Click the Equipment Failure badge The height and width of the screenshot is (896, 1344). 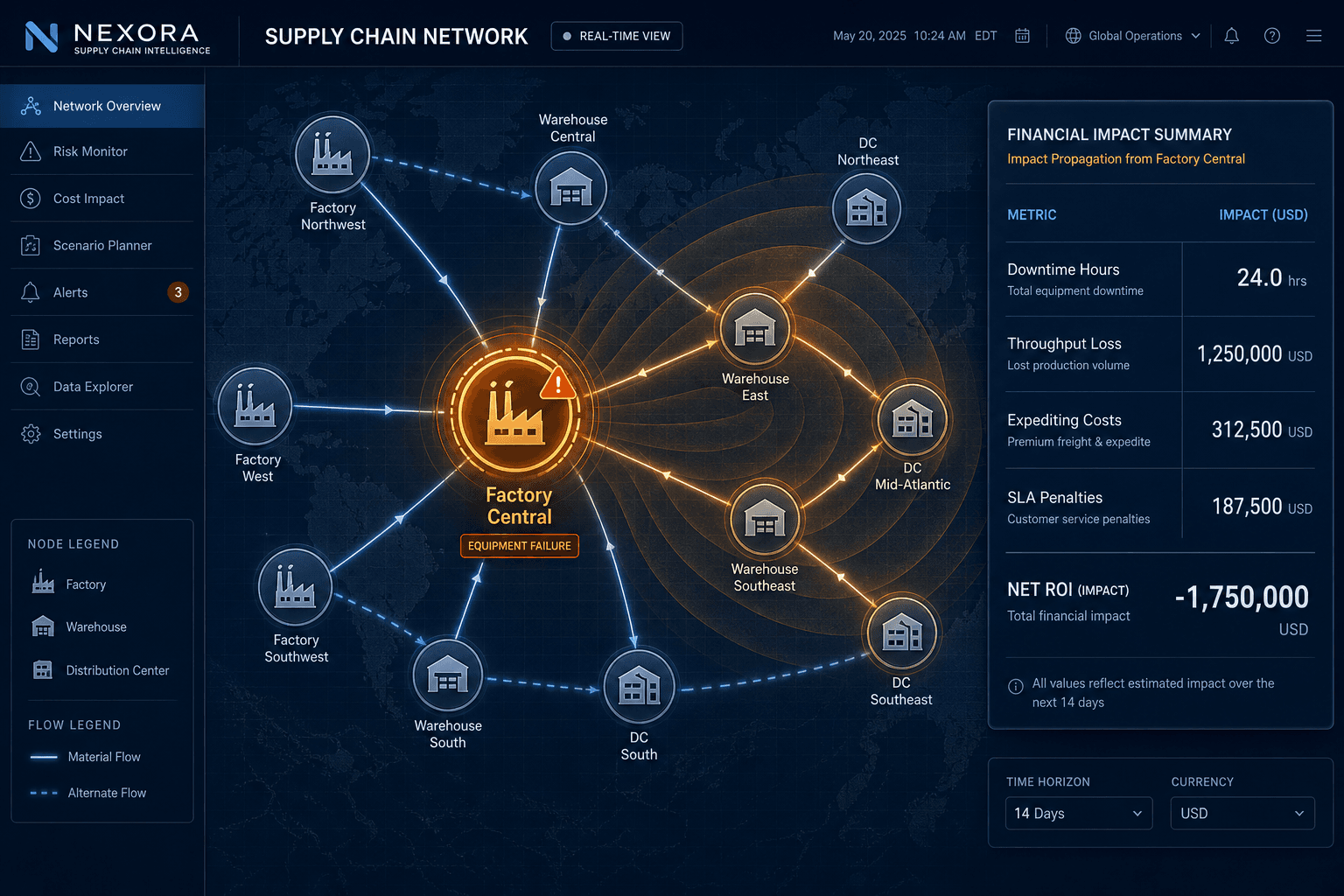520,546
